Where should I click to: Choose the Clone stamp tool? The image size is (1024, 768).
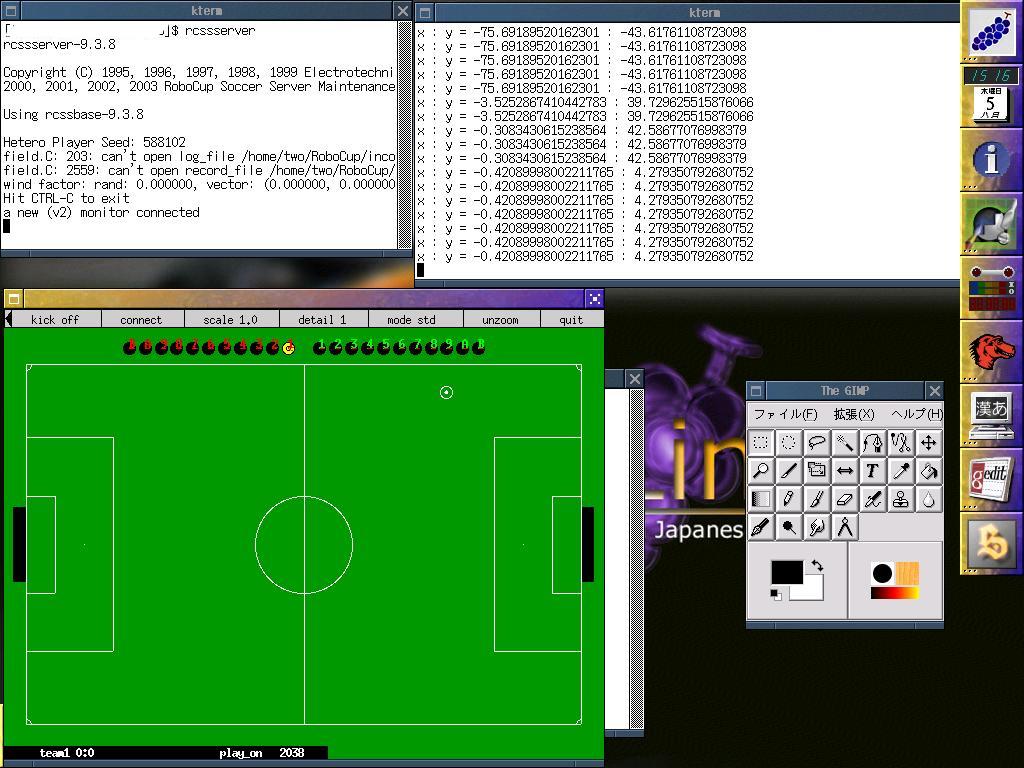pos(900,499)
